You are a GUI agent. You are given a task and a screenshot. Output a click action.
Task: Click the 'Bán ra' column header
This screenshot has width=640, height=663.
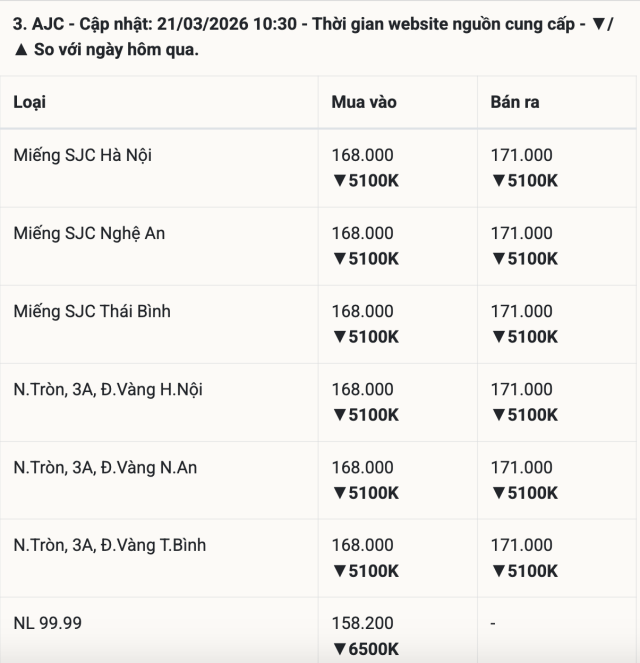point(515,102)
